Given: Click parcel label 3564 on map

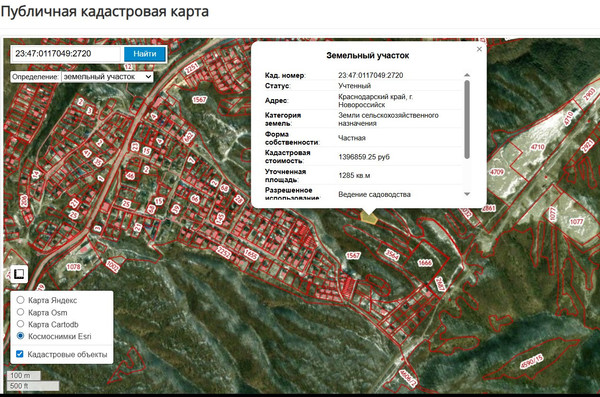Looking at the screenshot, I should tap(391, 255).
